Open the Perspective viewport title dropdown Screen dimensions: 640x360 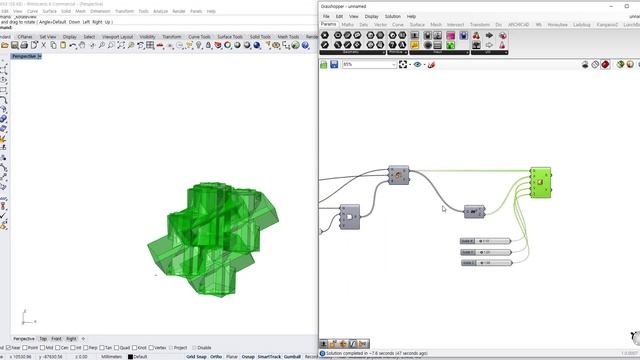click(x=40, y=56)
